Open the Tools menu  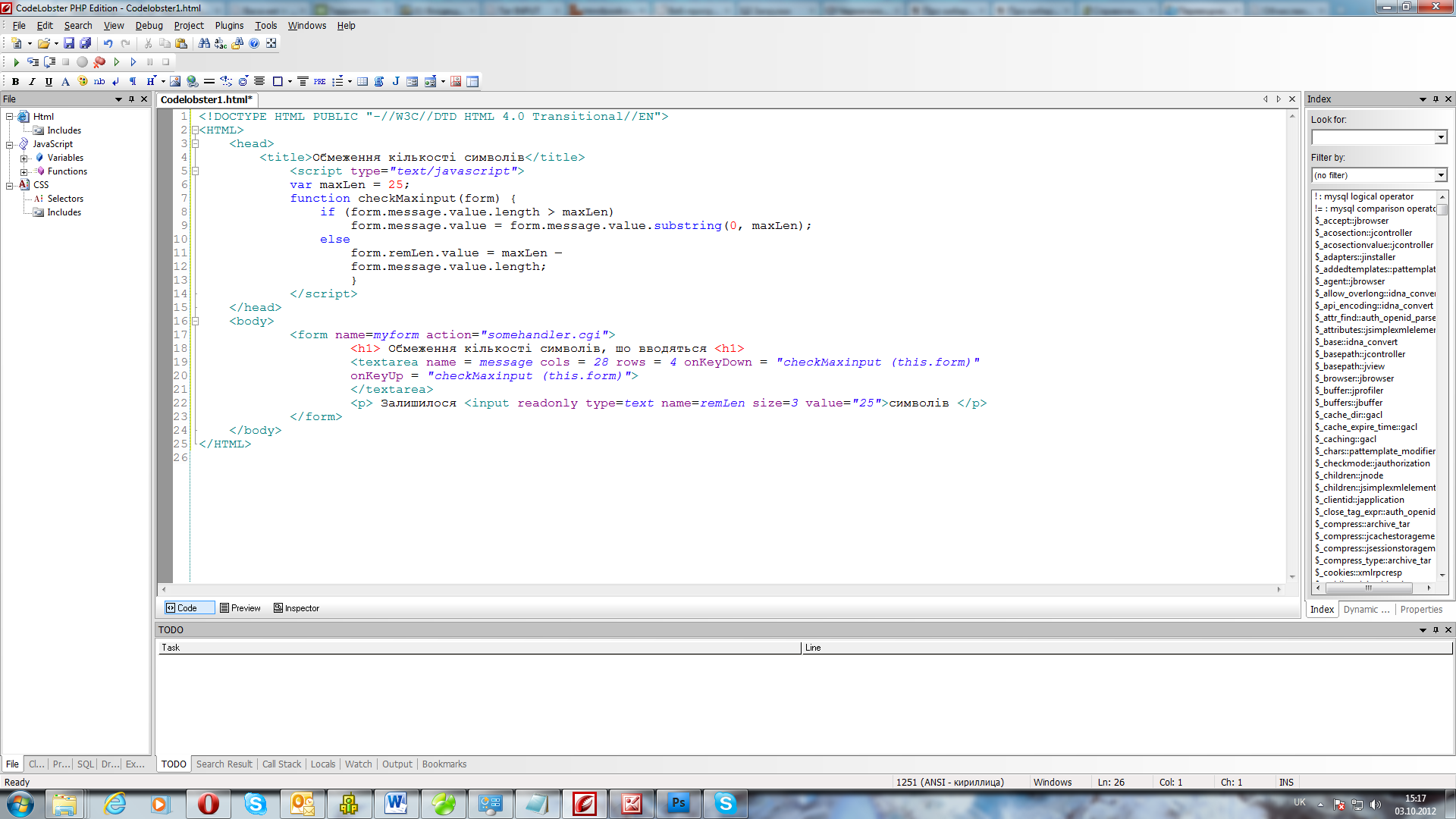tap(265, 25)
